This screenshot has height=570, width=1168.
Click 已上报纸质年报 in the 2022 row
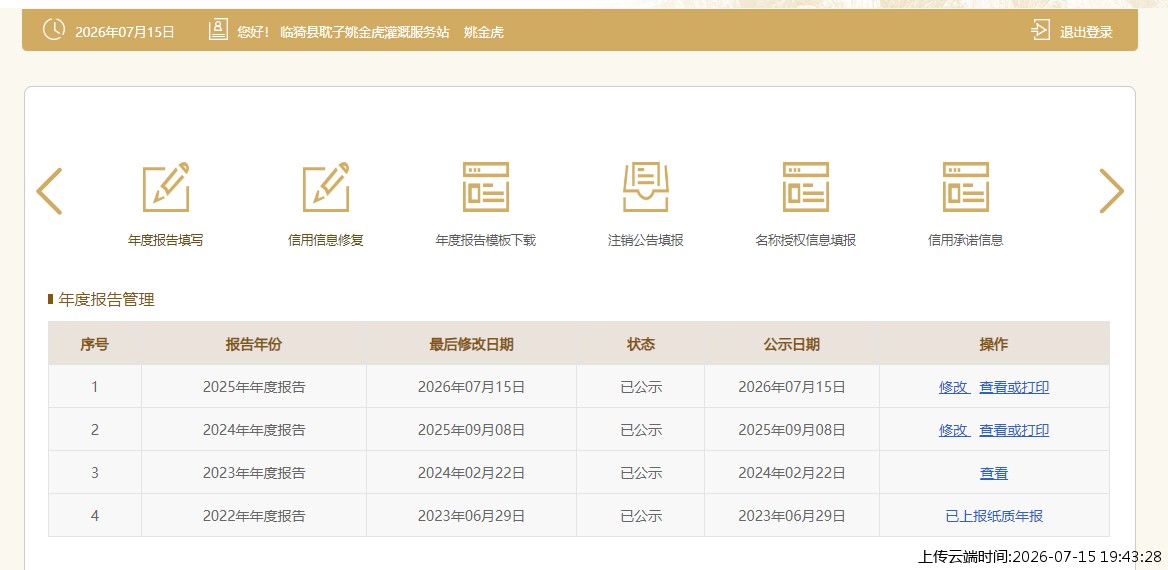tap(994, 516)
